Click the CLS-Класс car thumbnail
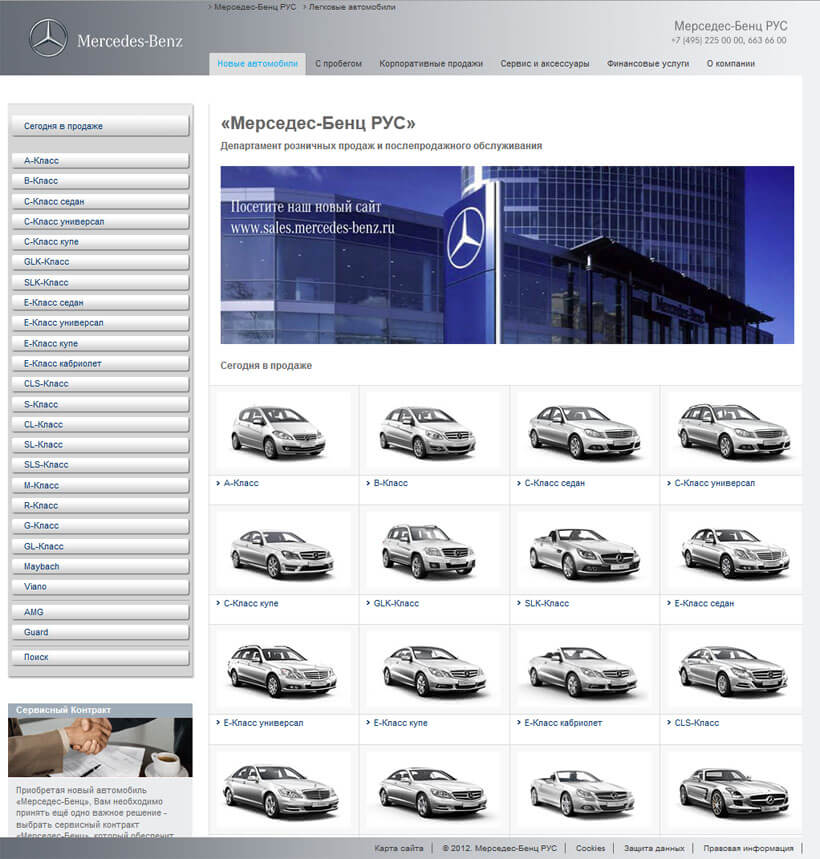This screenshot has height=859, width=820. [x=733, y=671]
